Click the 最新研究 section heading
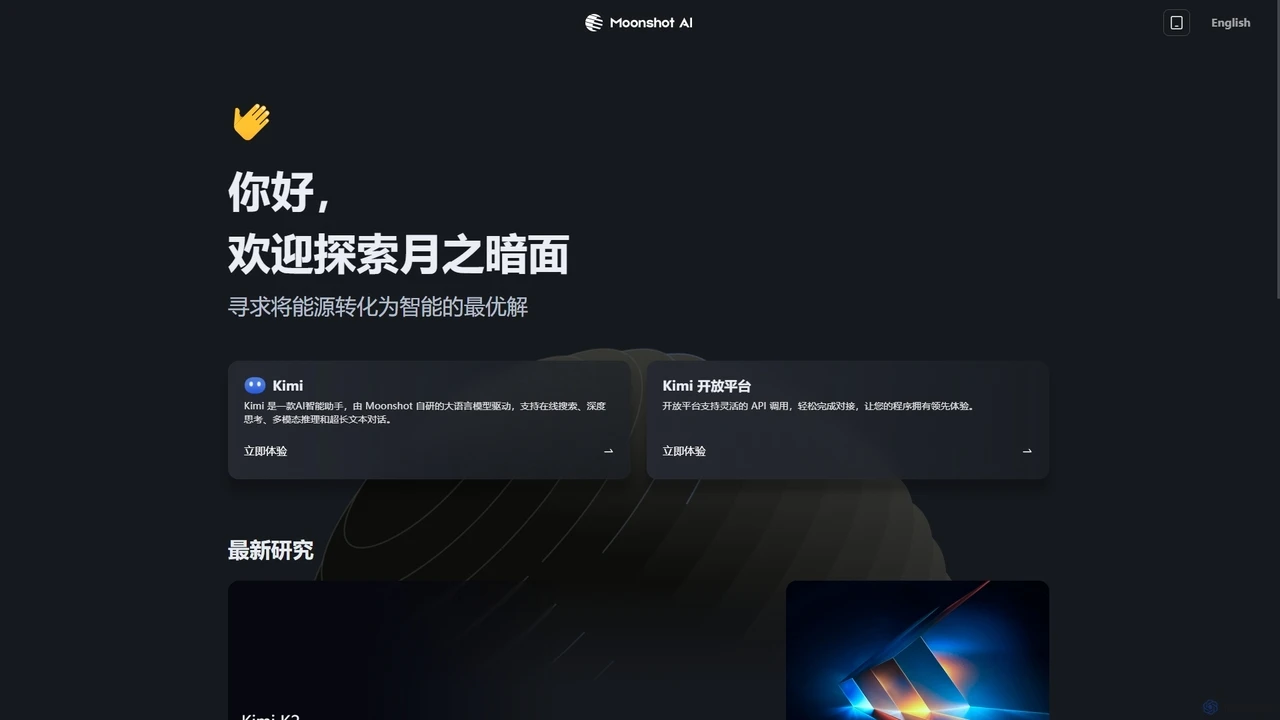This screenshot has width=1280, height=720. point(271,550)
